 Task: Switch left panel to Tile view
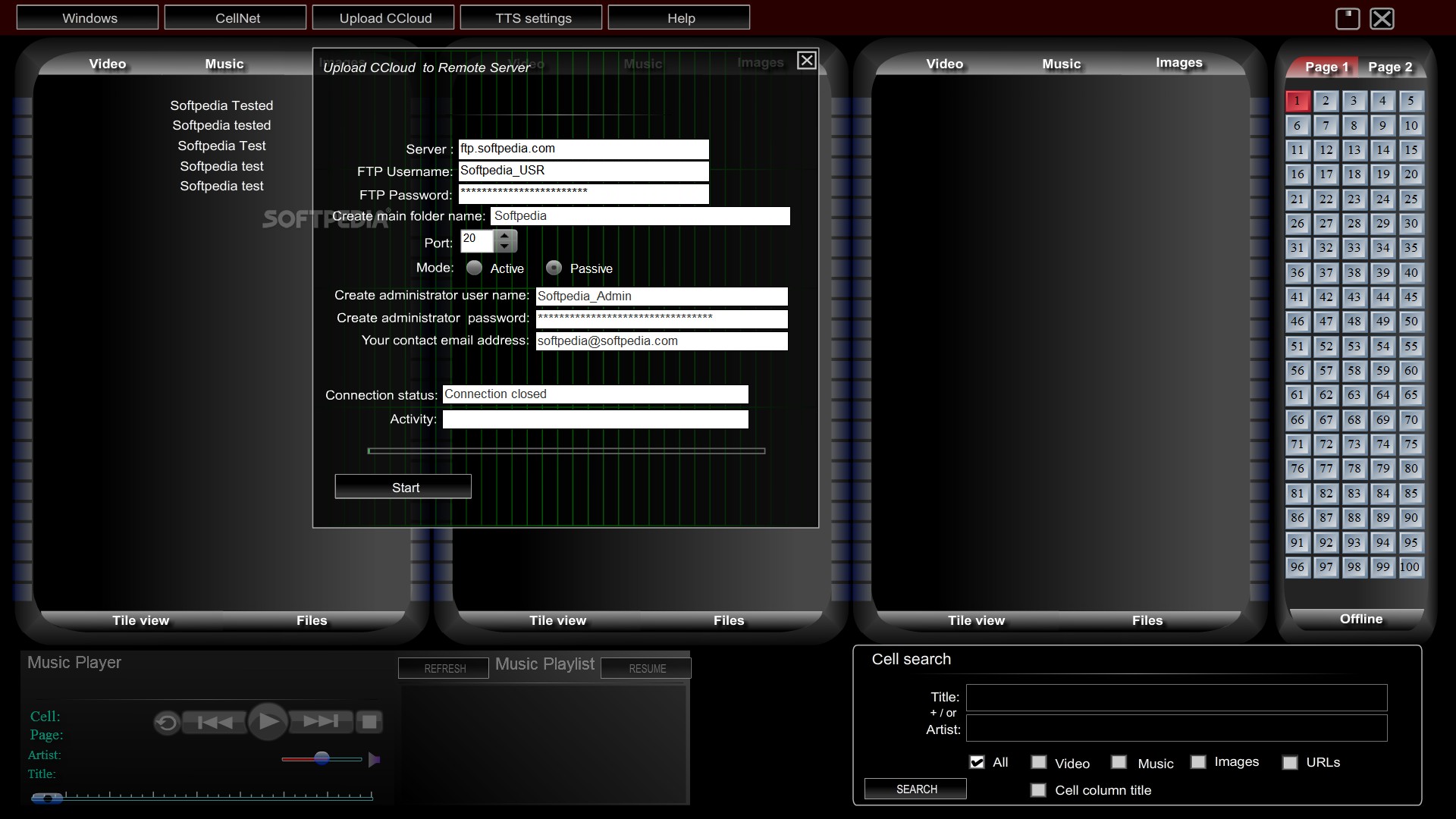coord(141,620)
